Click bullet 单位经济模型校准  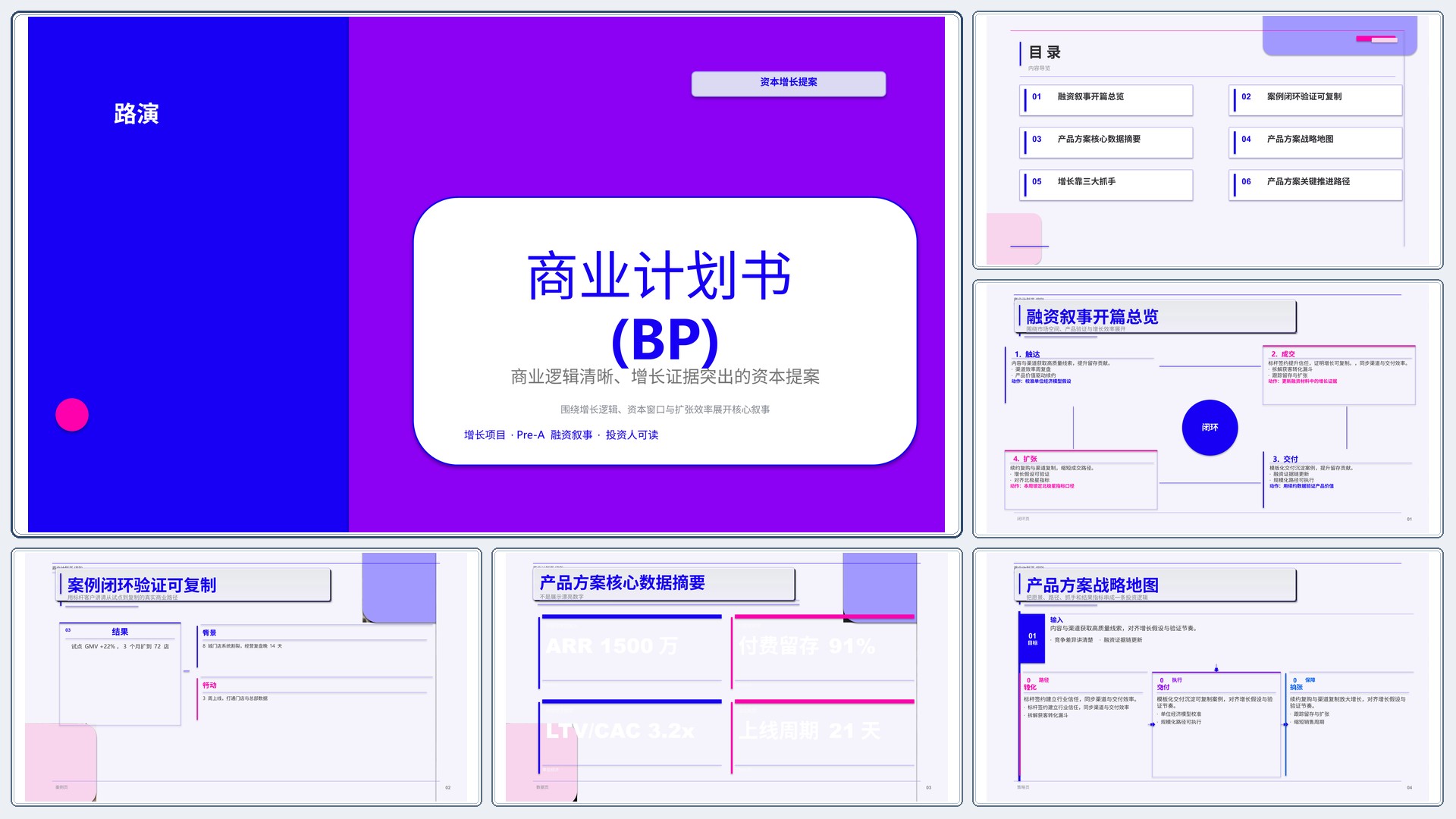[x=1180, y=714]
